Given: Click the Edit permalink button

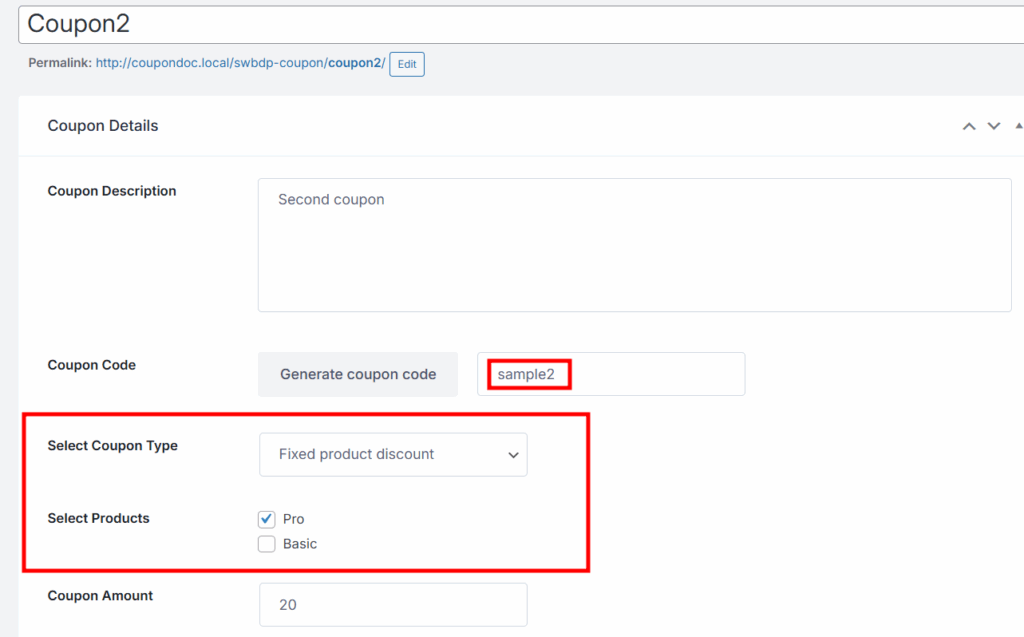Looking at the screenshot, I should coord(407,64).
